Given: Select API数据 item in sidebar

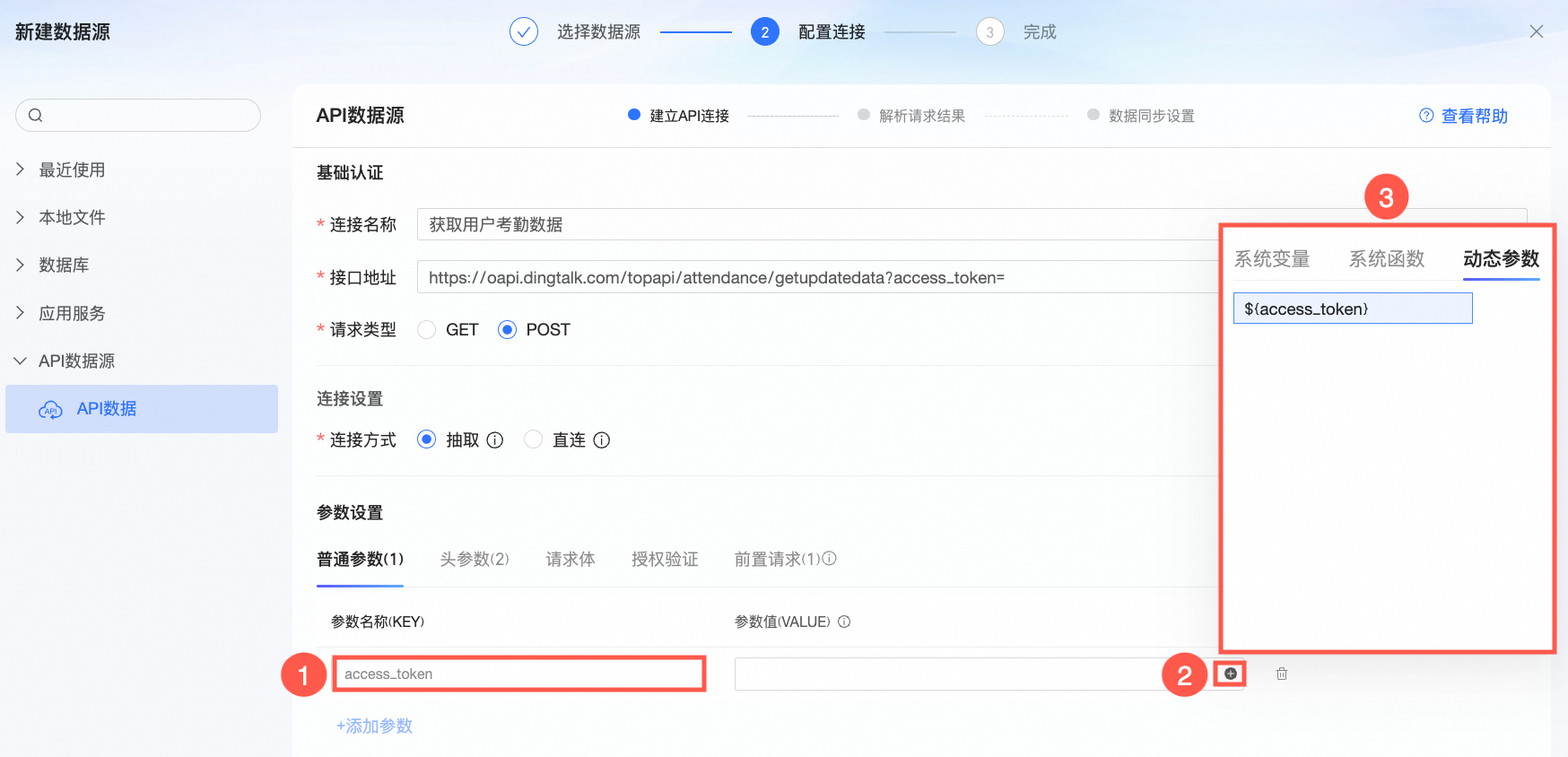Looking at the screenshot, I should [142, 409].
